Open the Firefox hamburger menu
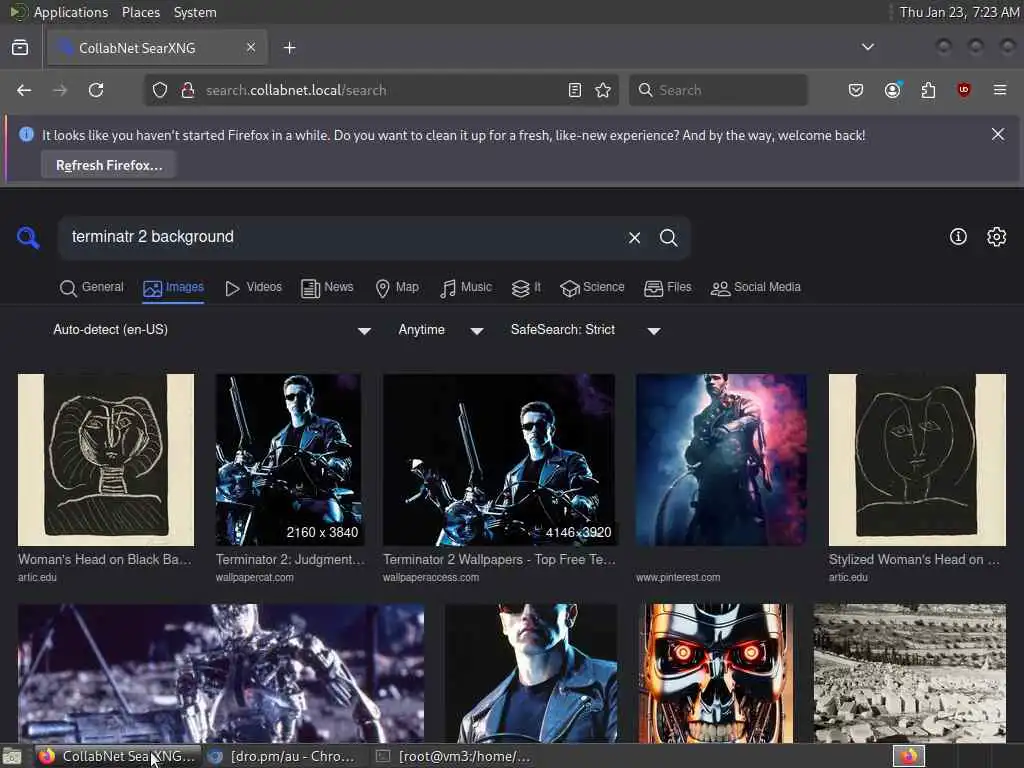The width and height of the screenshot is (1024, 768). point(1000,90)
